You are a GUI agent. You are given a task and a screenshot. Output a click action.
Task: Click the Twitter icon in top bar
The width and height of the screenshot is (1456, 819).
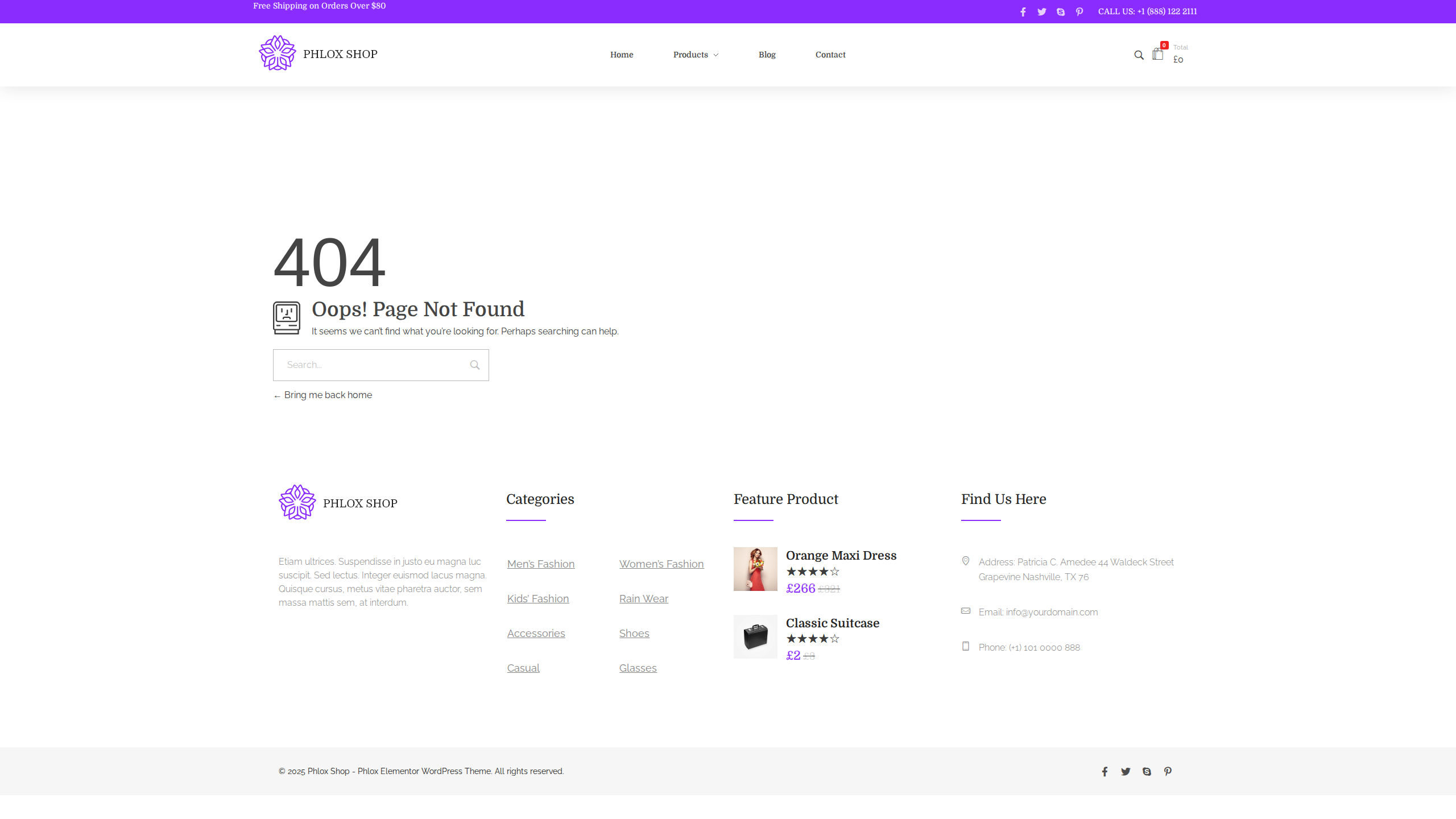pyautogui.click(x=1041, y=12)
